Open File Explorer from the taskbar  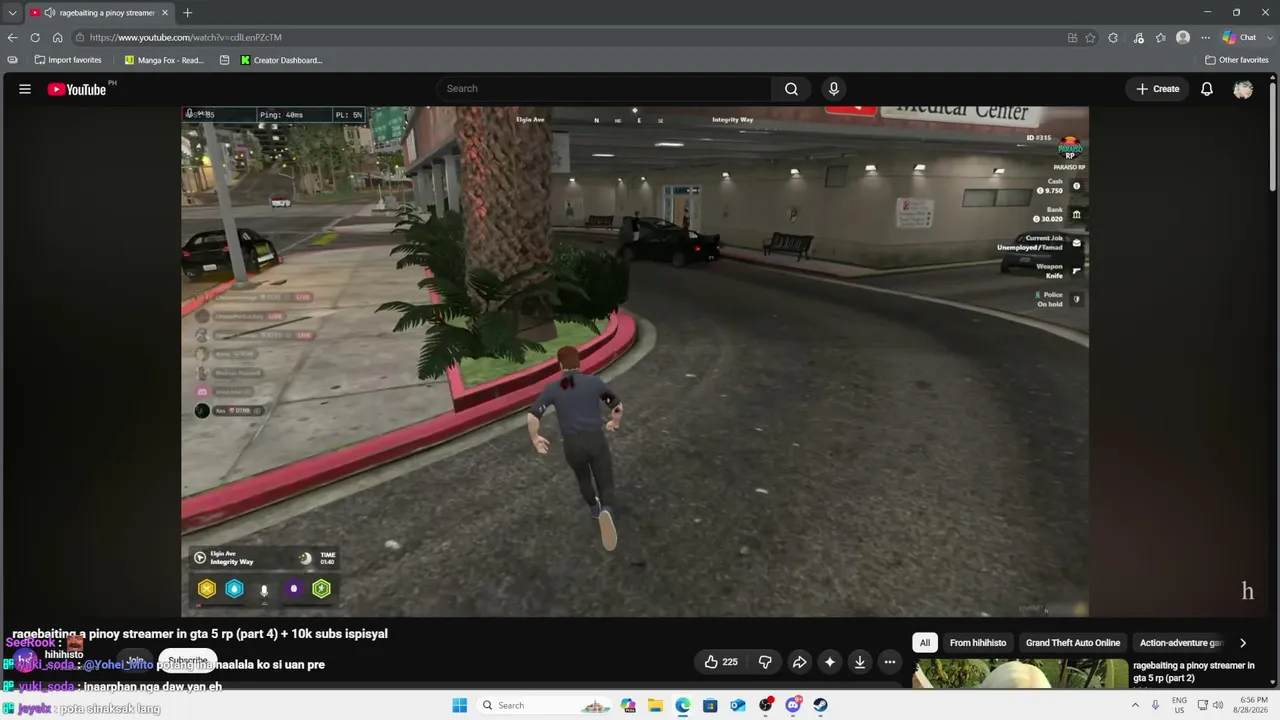coord(655,705)
